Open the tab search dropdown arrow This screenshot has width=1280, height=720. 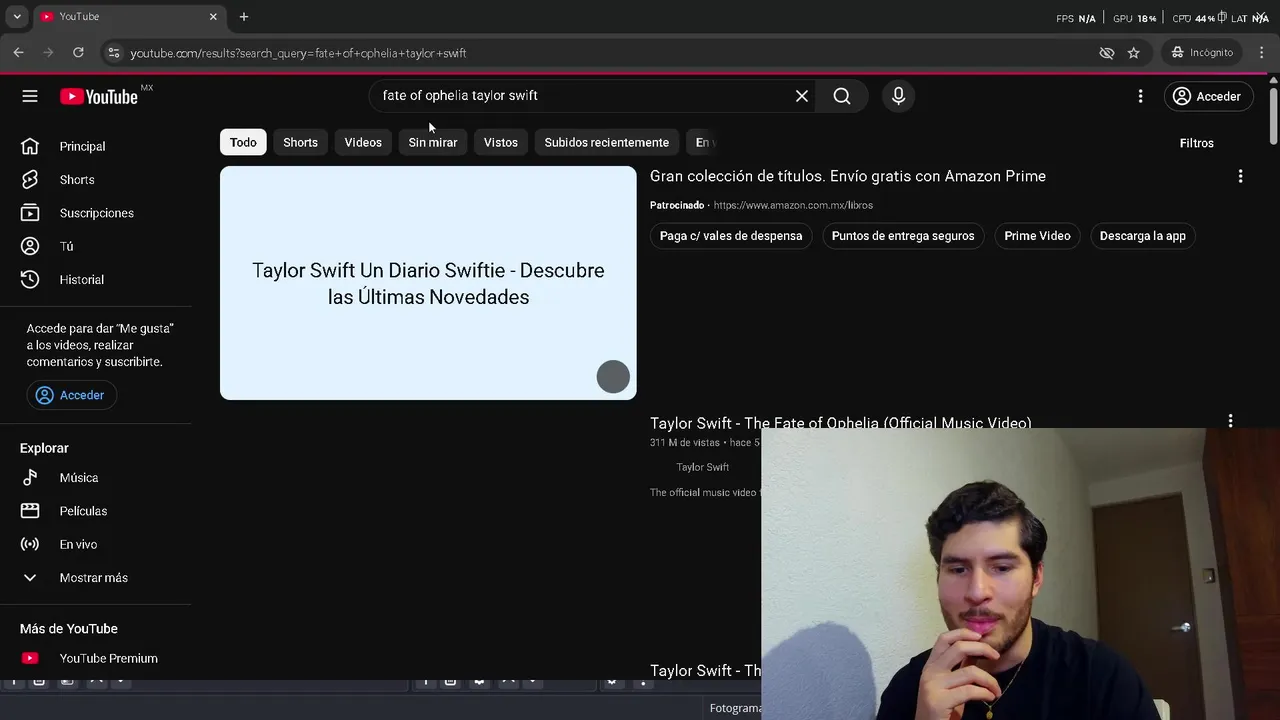point(17,17)
